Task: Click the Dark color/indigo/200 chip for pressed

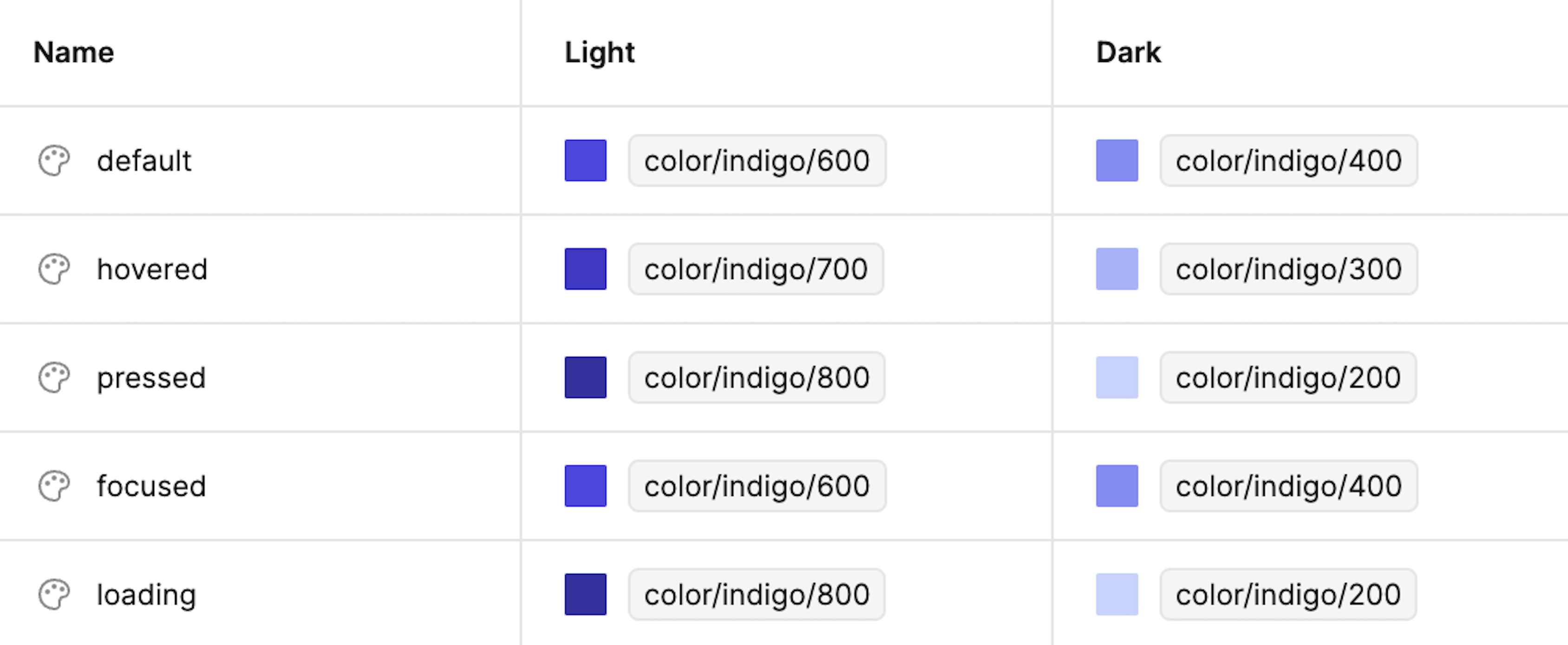Action: pyautogui.click(x=1288, y=378)
